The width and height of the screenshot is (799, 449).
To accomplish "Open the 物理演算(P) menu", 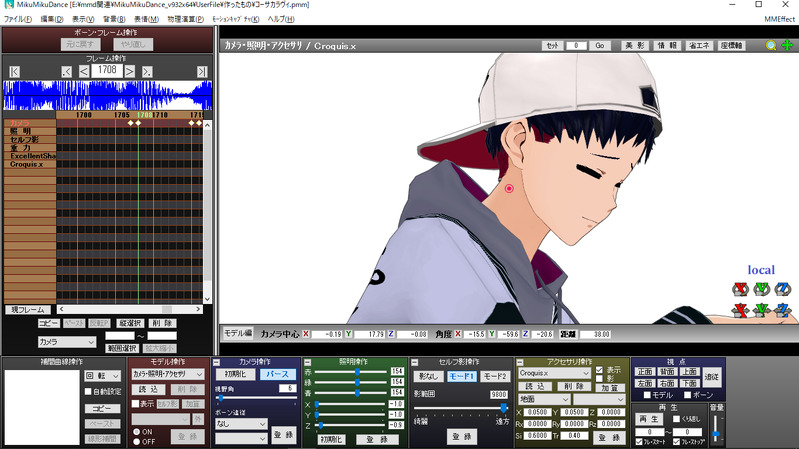I will coord(185,19).
